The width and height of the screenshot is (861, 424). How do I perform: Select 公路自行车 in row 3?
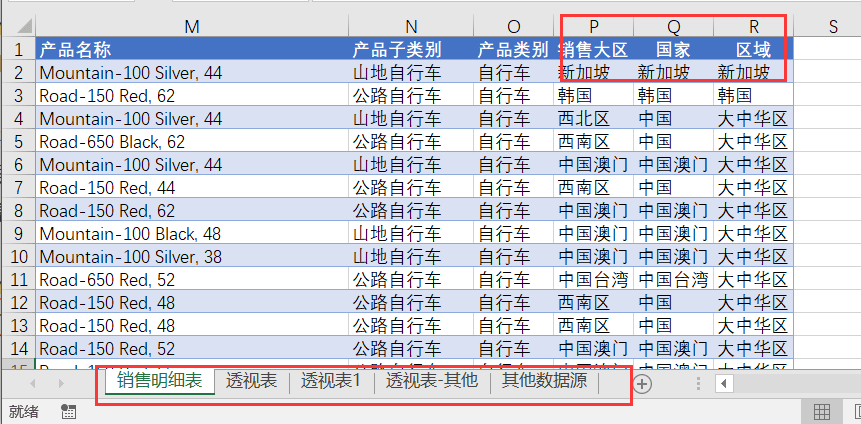pyautogui.click(x=411, y=96)
